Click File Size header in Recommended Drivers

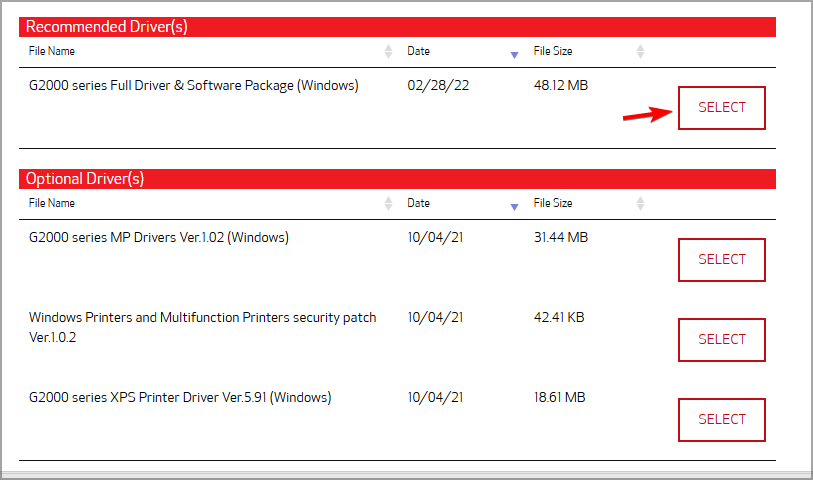(553, 51)
